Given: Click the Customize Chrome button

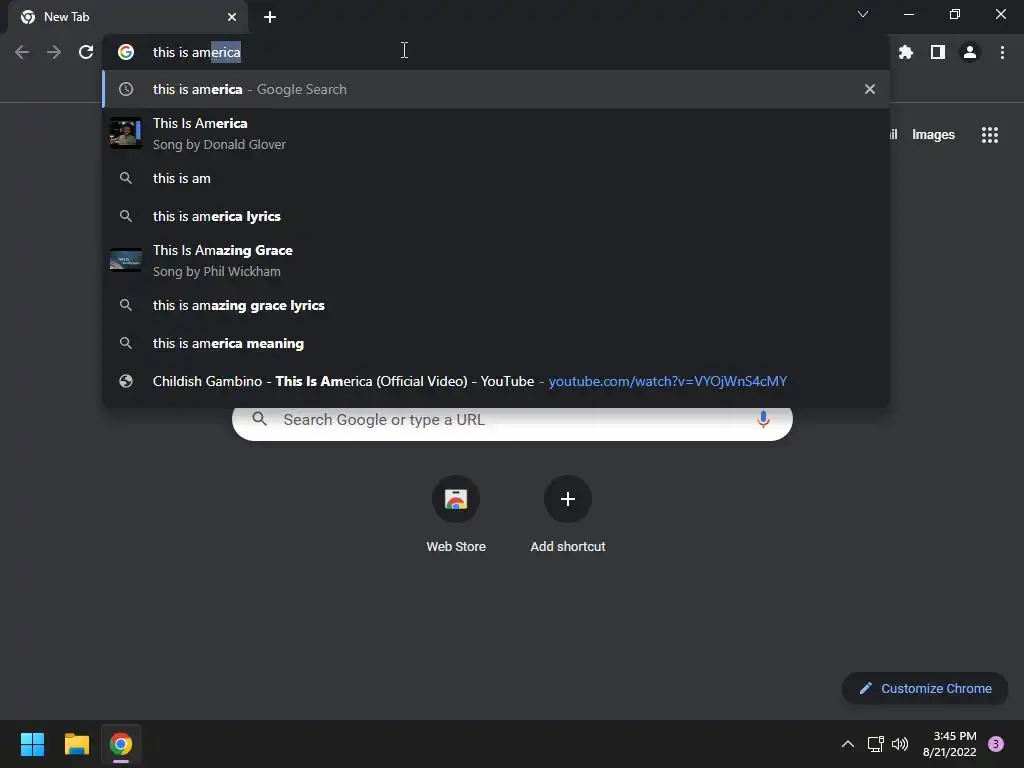Looking at the screenshot, I should tap(925, 688).
